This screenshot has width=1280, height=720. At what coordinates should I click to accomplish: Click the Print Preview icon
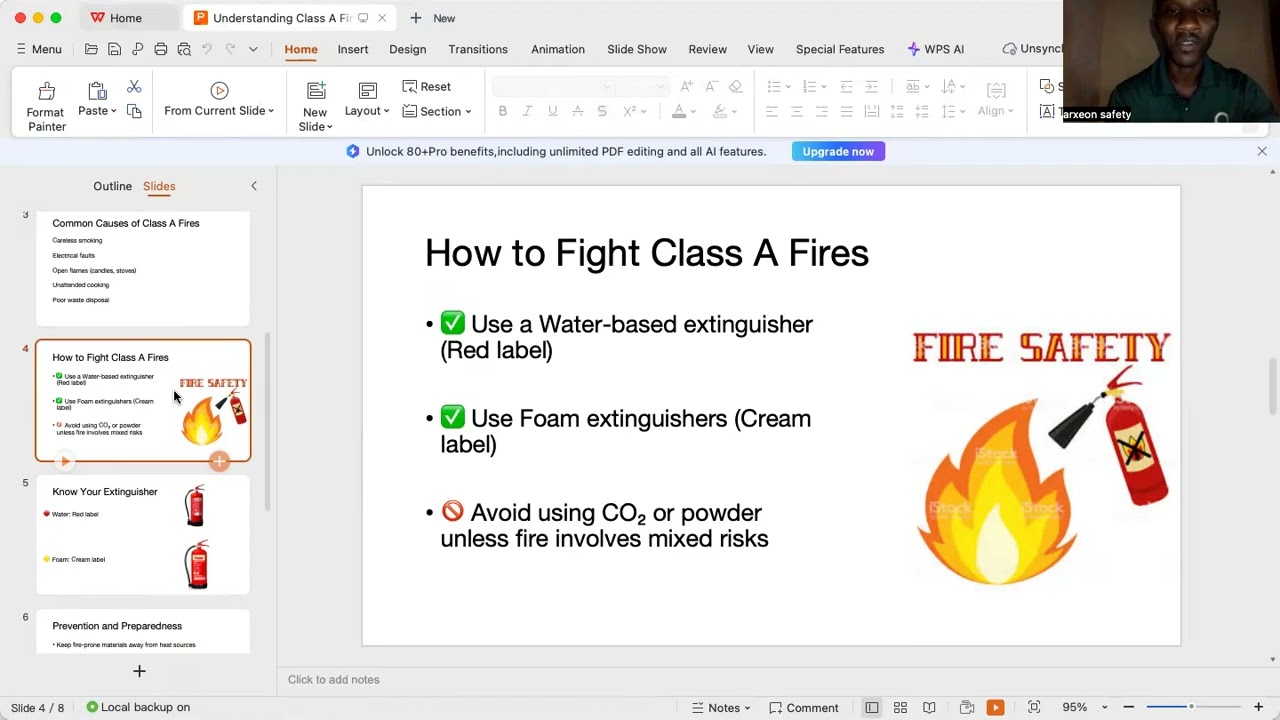pos(184,49)
